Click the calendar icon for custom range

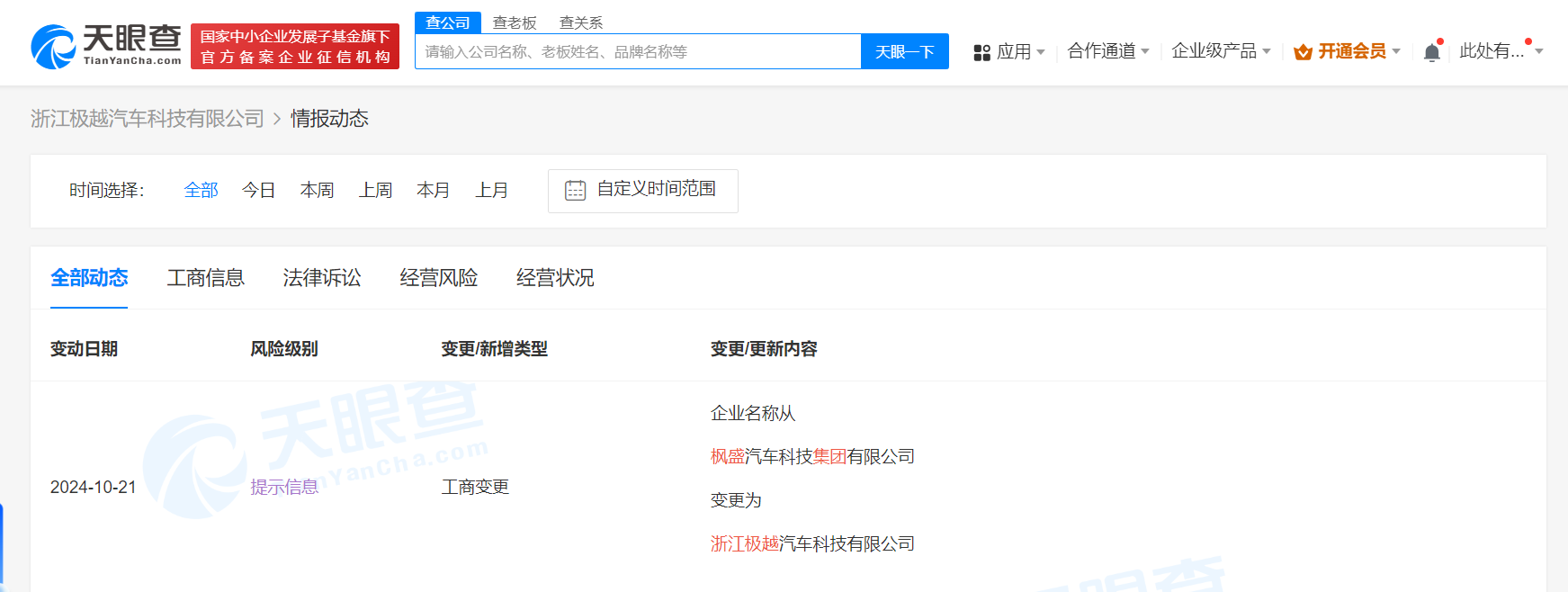coord(575,190)
